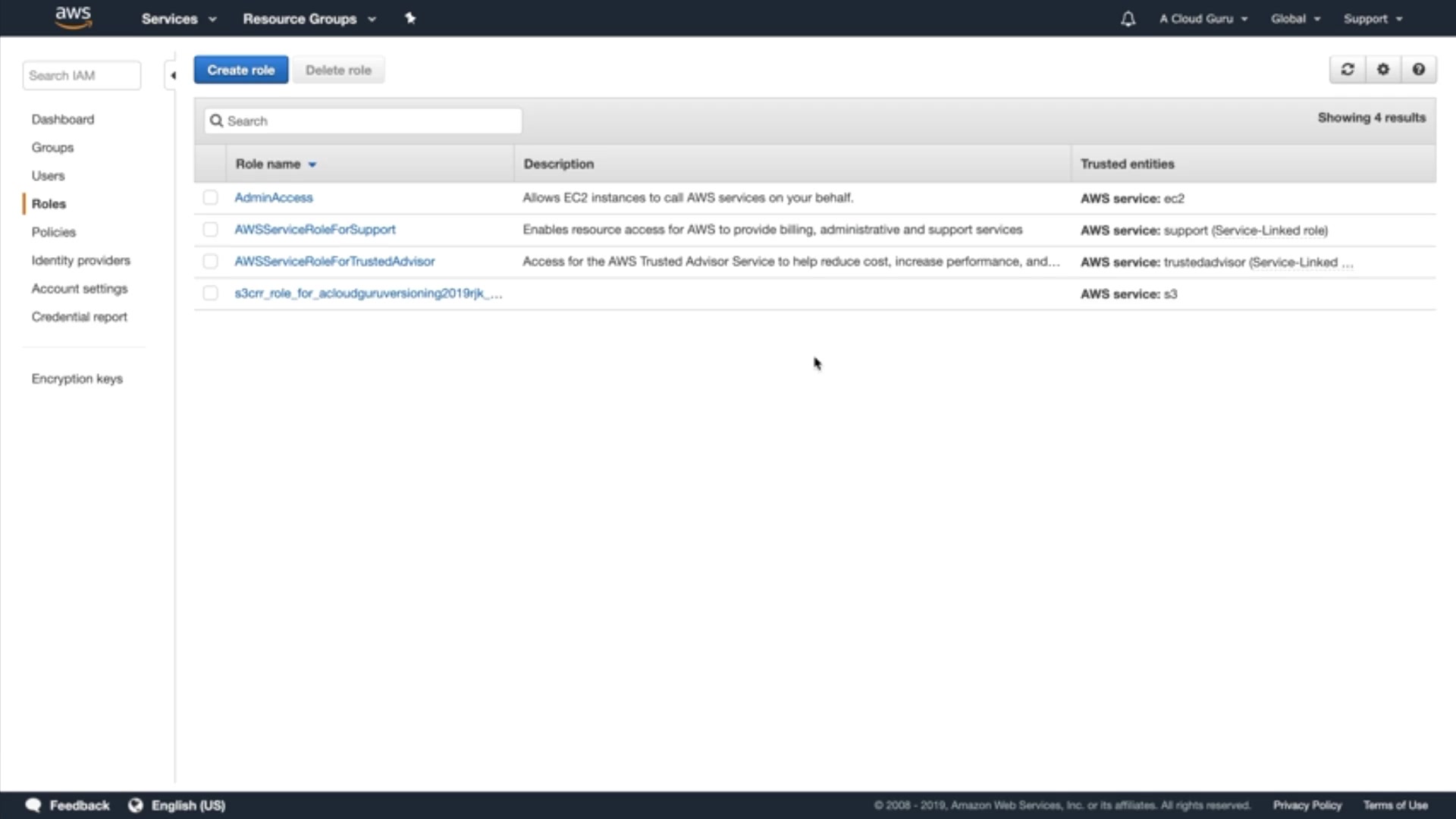The width and height of the screenshot is (1456, 819).
Task: Click the AWS logo home icon
Action: coord(73,17)
